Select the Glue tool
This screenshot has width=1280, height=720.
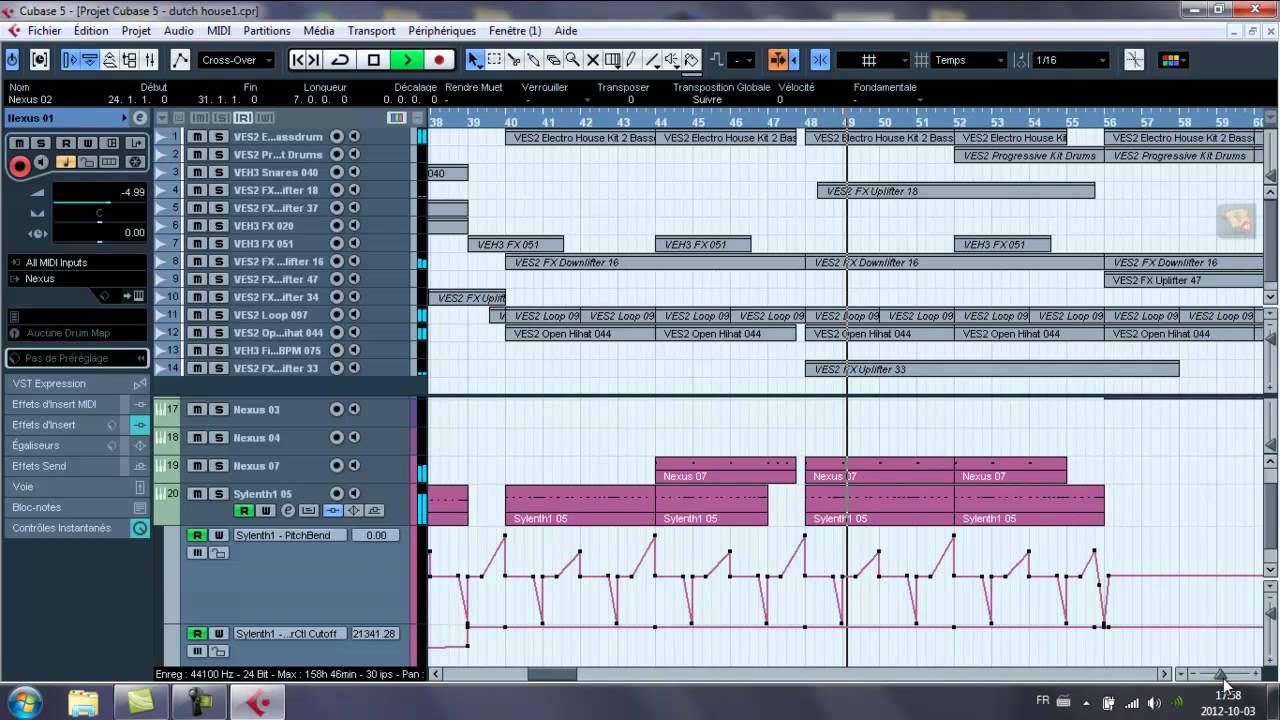[x=533, y=60]
